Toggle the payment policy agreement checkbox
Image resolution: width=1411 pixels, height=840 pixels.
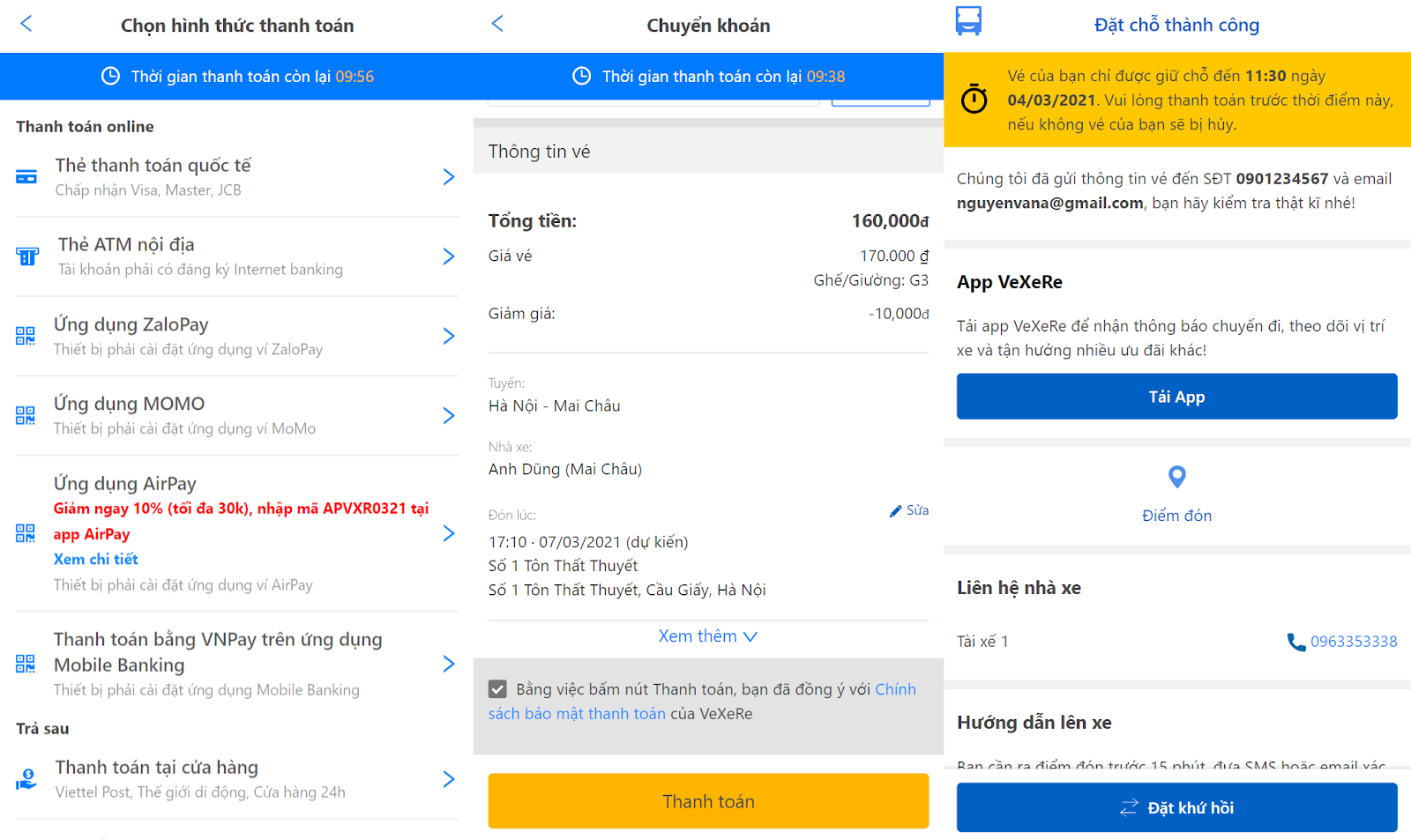(x=497, y=689)
